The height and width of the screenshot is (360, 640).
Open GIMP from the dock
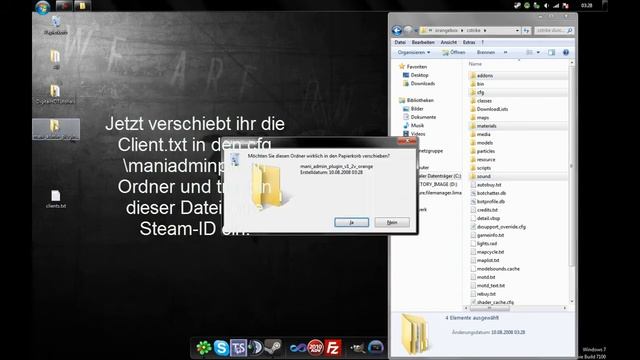[357, 348]
